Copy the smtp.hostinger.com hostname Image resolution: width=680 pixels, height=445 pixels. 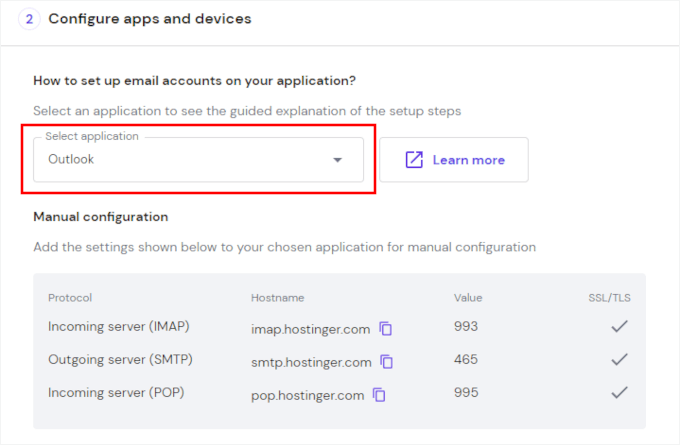pos(387,362)
